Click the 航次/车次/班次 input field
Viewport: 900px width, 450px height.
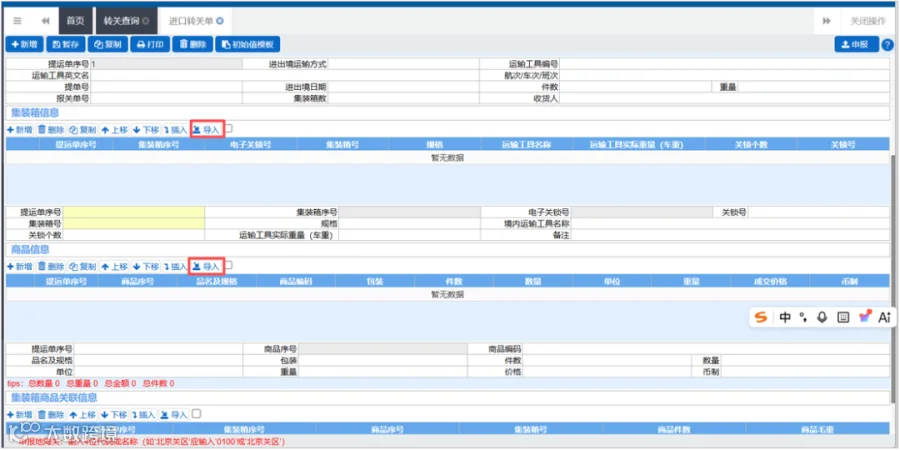click(x=725, y=76)
